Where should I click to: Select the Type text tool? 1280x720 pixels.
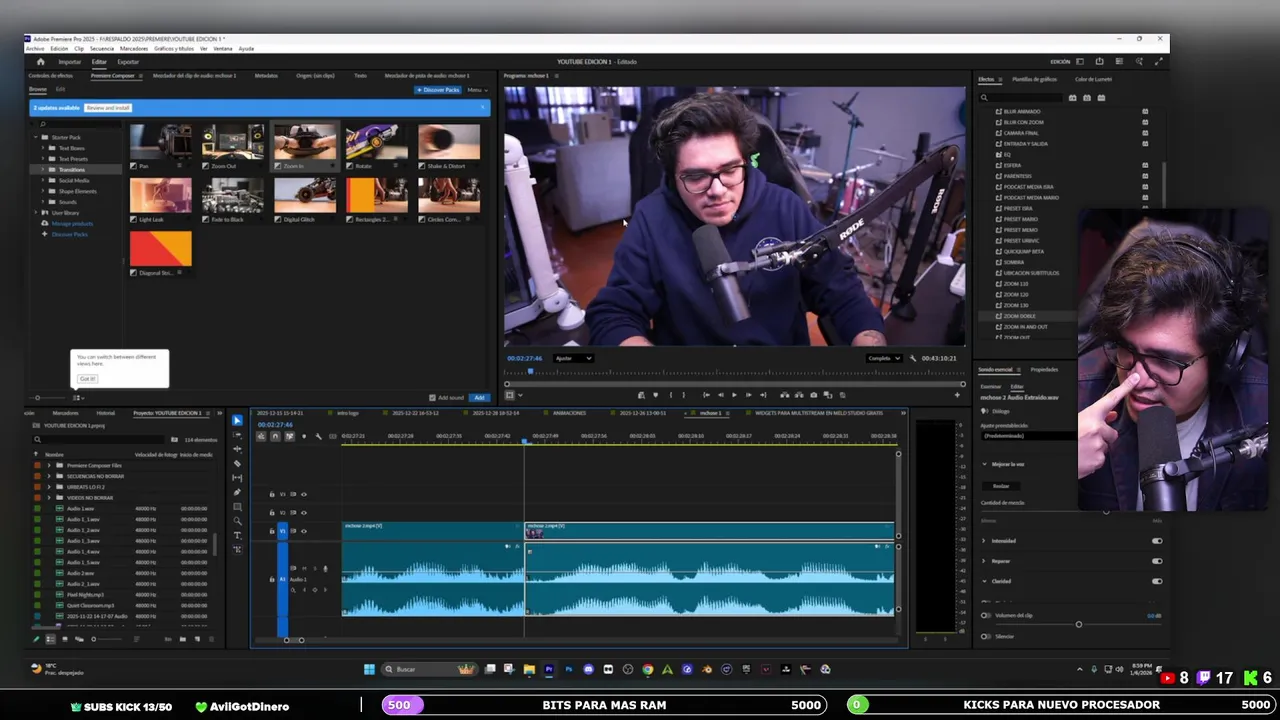[x=237, y=535]
